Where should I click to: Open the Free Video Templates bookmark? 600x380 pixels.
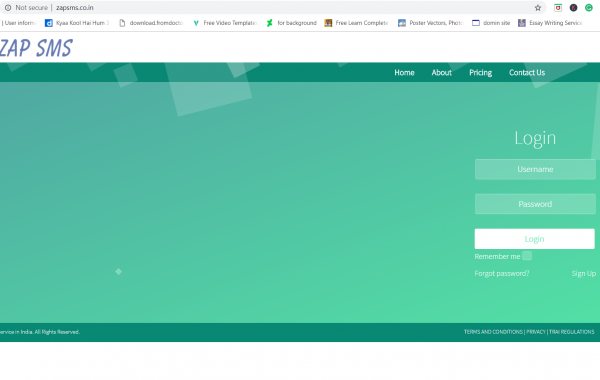point(225,23)
